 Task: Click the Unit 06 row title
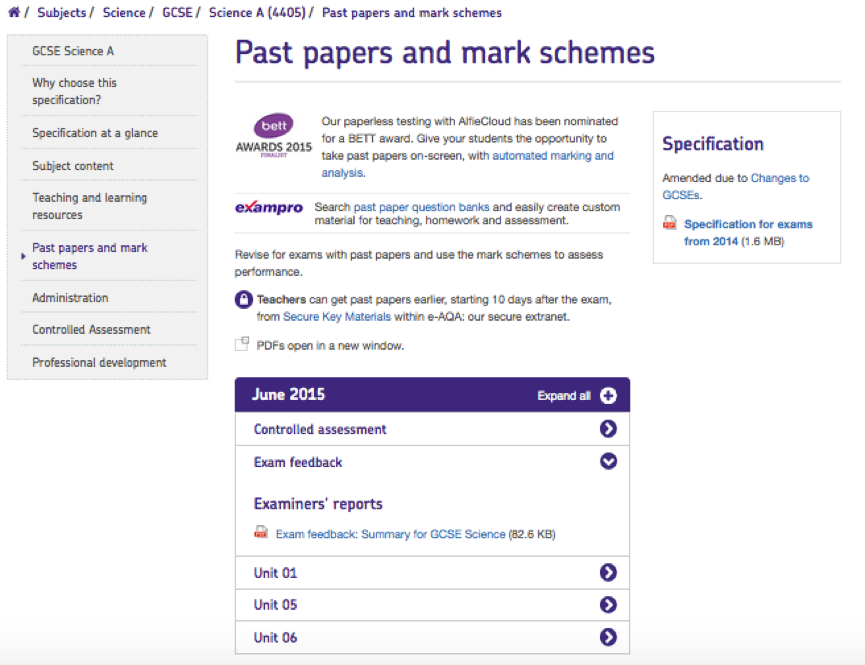[275, 637]
